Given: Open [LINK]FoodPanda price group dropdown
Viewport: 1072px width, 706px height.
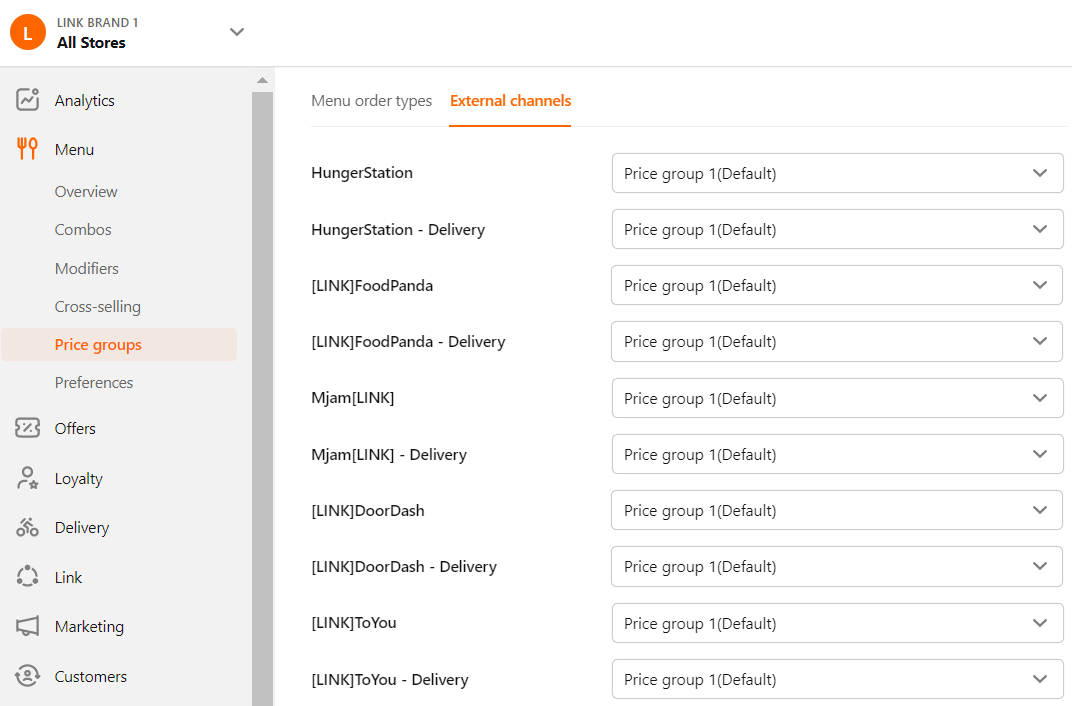Looking at the screenshot, I should (x=838, y=285).
